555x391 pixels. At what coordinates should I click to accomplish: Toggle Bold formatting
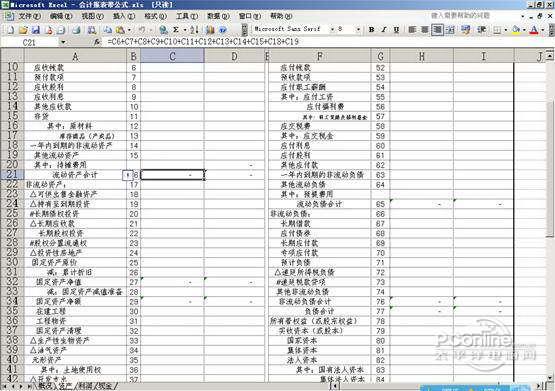click(x=371, y=30)
